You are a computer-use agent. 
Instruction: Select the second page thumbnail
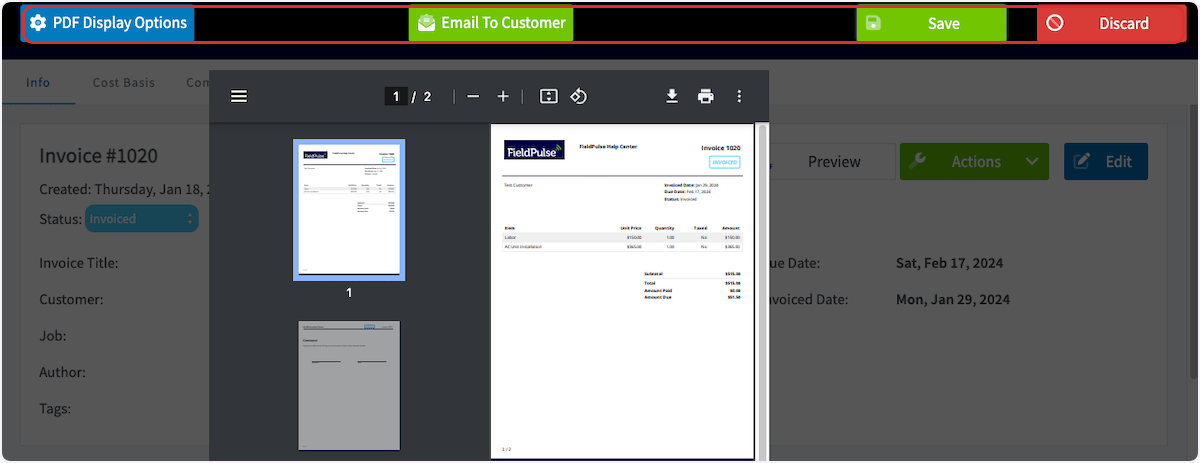(x=349, y=386)
